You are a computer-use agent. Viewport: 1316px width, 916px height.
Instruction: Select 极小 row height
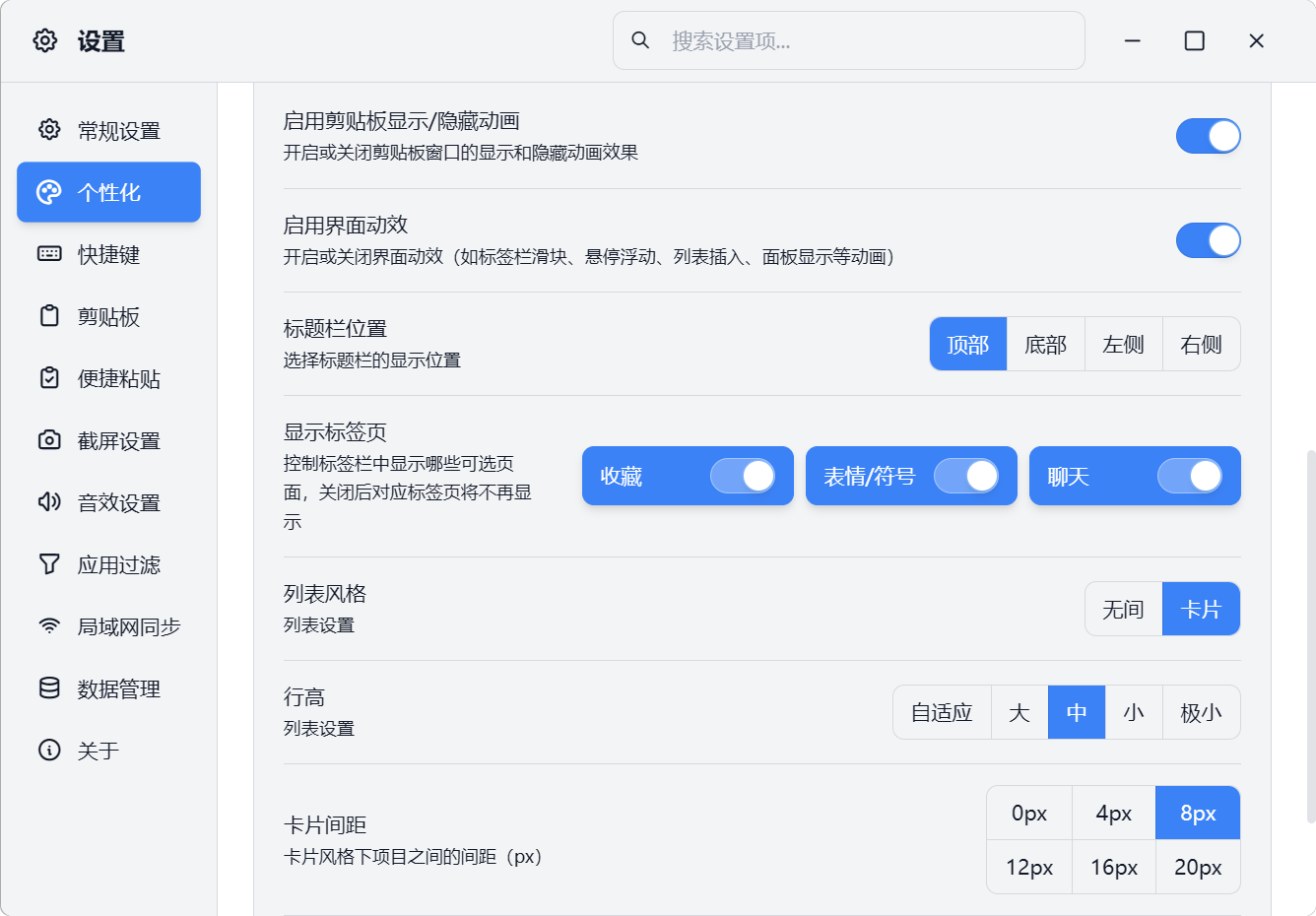click(x=1202, y=712)
